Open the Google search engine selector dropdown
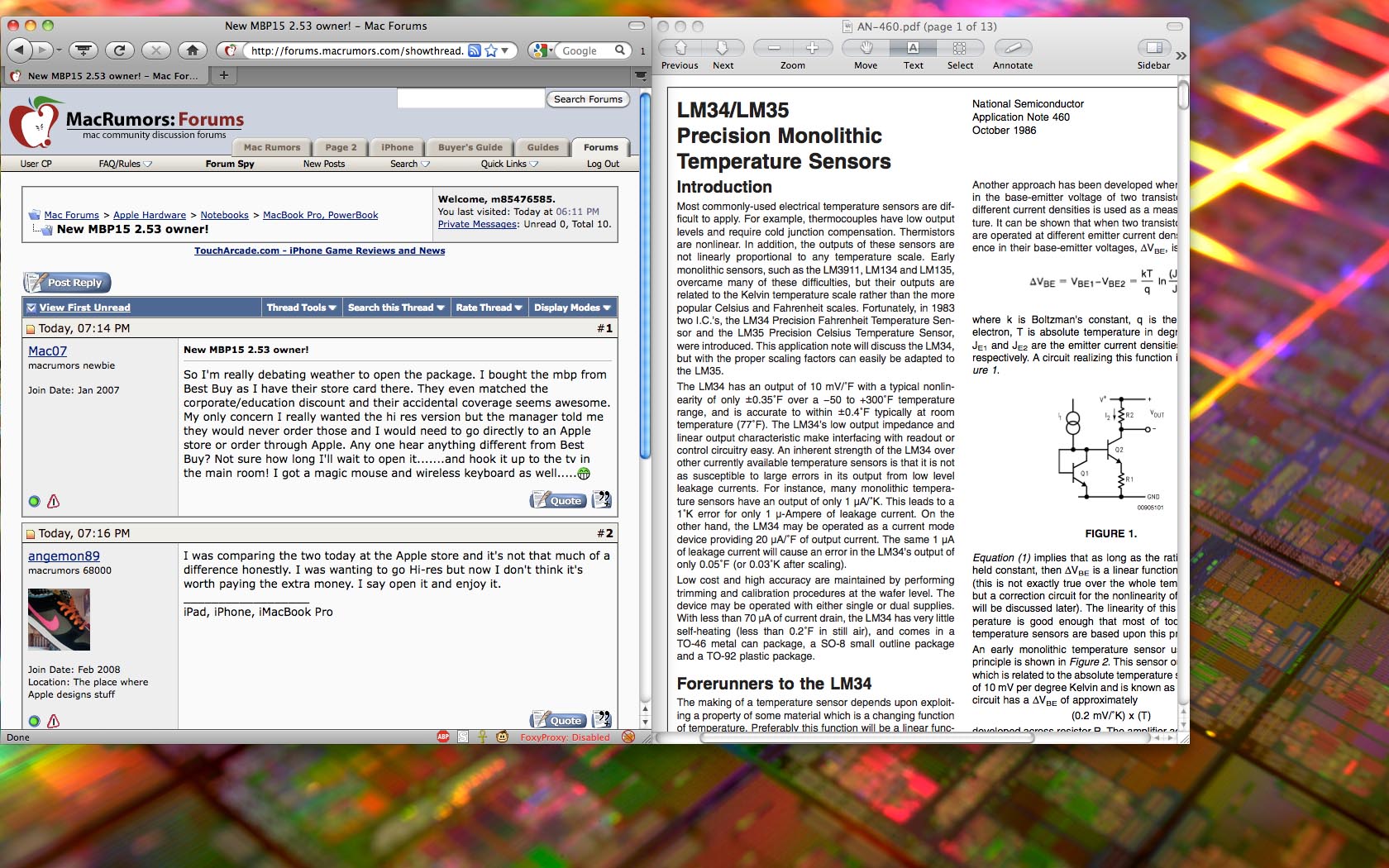This screenshot has height=868, width=1389. point(542,50)
